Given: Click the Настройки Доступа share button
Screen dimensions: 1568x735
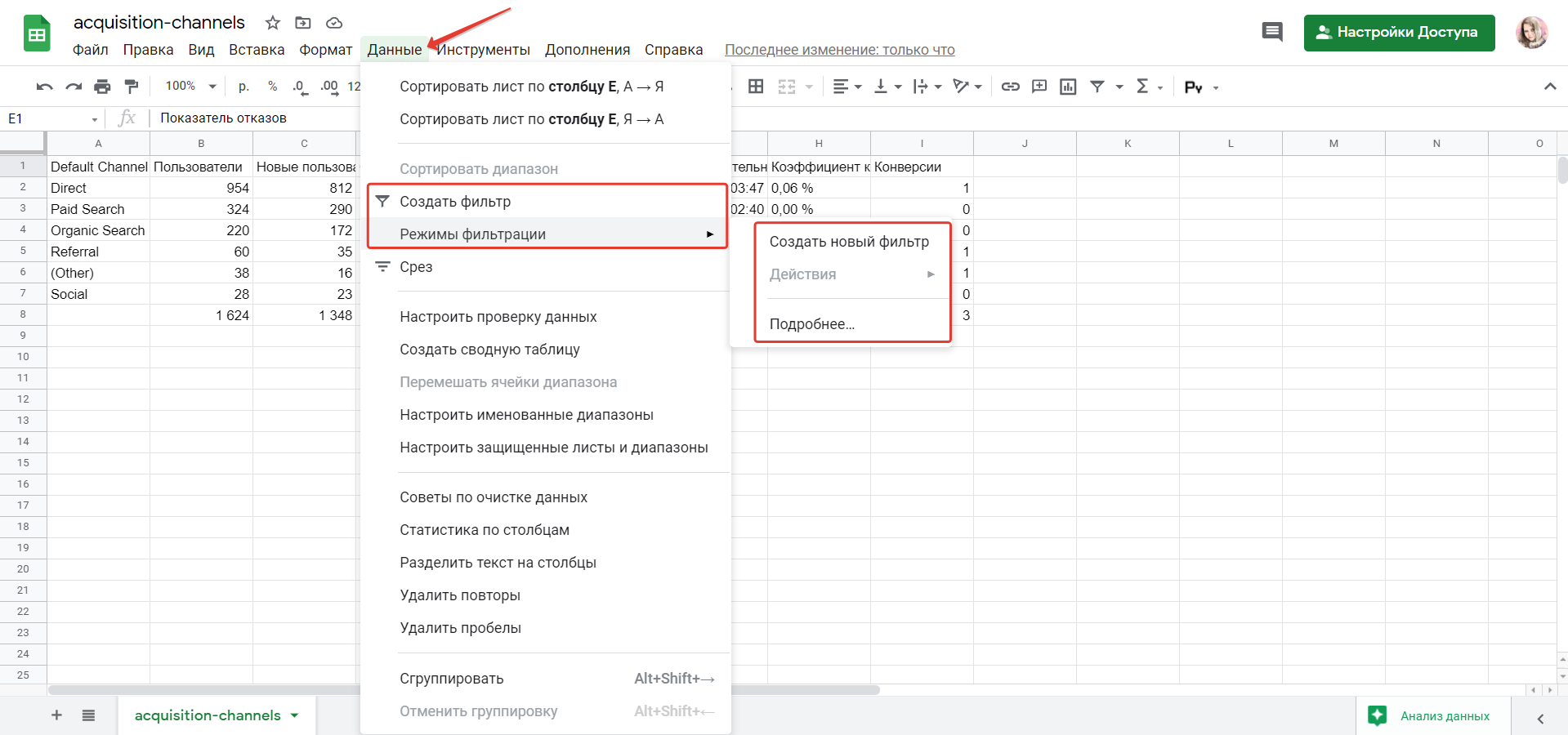Looking at the screenshot, I should tap(1398, 33).
